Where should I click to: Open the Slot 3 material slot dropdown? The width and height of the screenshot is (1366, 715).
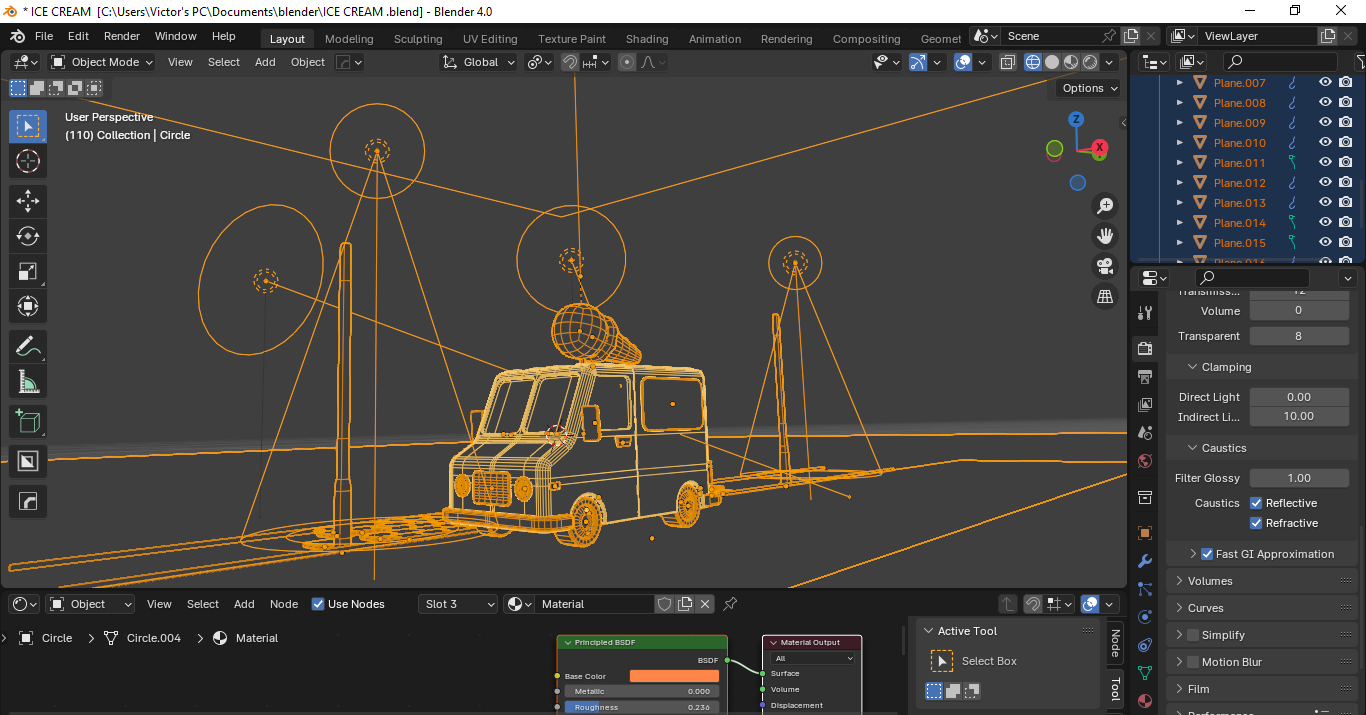point(458,604)
